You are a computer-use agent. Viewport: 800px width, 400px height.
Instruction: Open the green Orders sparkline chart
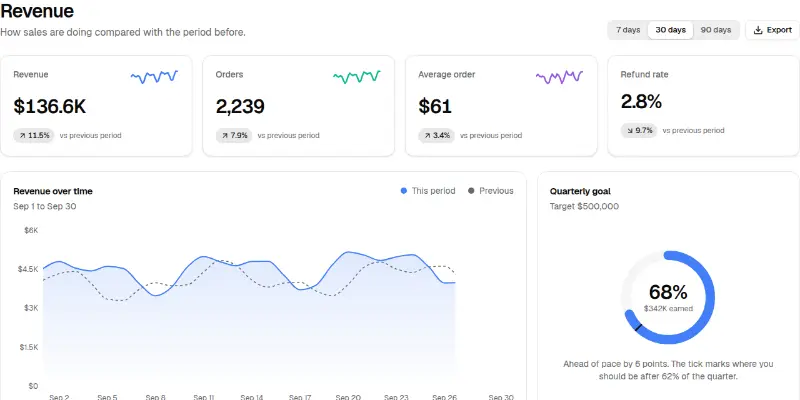(x=357, y=77)
